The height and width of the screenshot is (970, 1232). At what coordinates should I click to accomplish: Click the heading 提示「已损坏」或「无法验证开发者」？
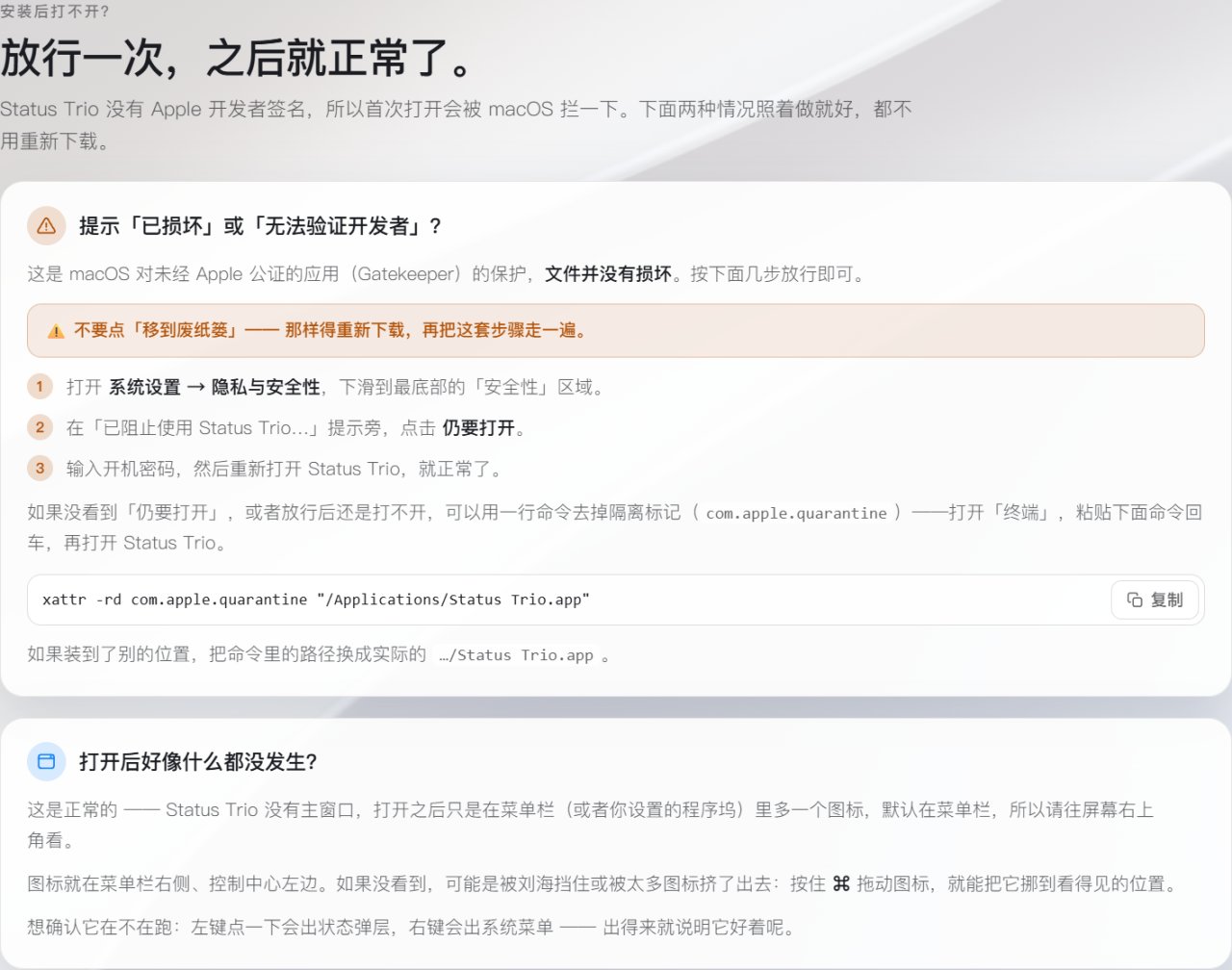pos(261,226)
